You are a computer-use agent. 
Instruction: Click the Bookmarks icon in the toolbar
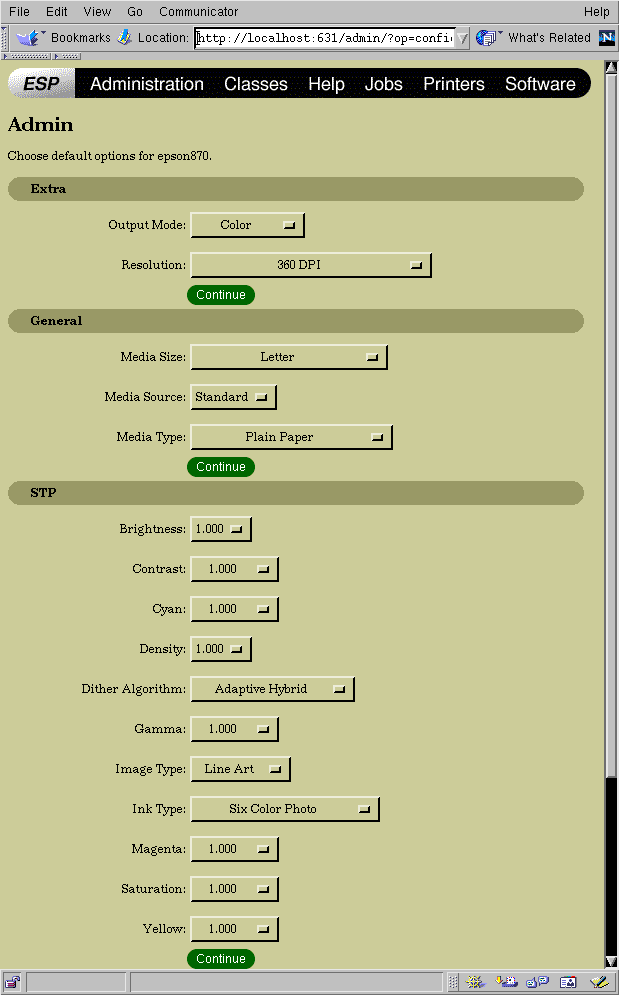coord(28,38)
